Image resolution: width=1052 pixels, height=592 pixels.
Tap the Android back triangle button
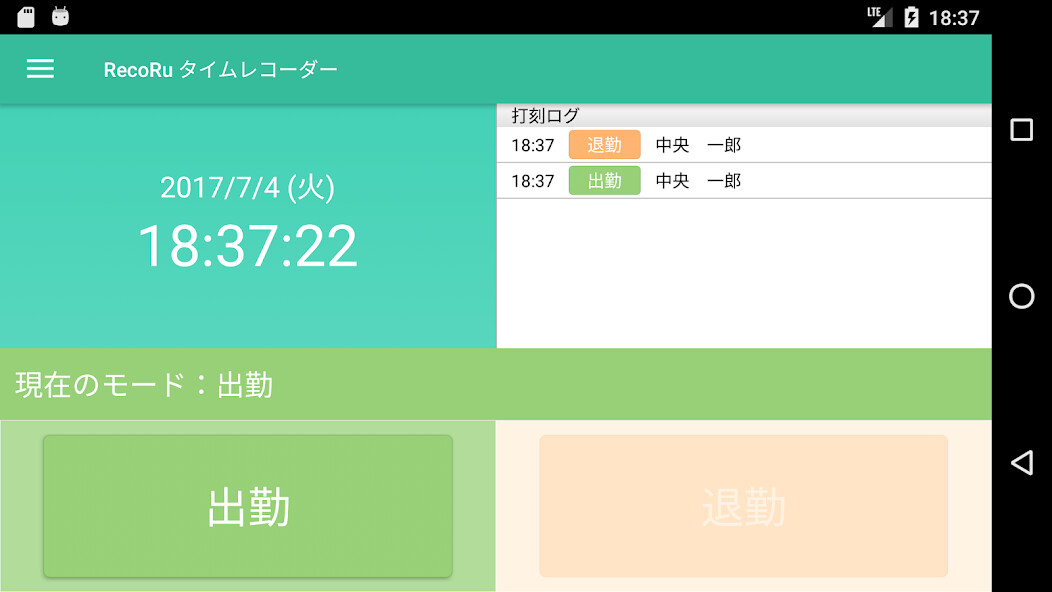click(1022, 462)
